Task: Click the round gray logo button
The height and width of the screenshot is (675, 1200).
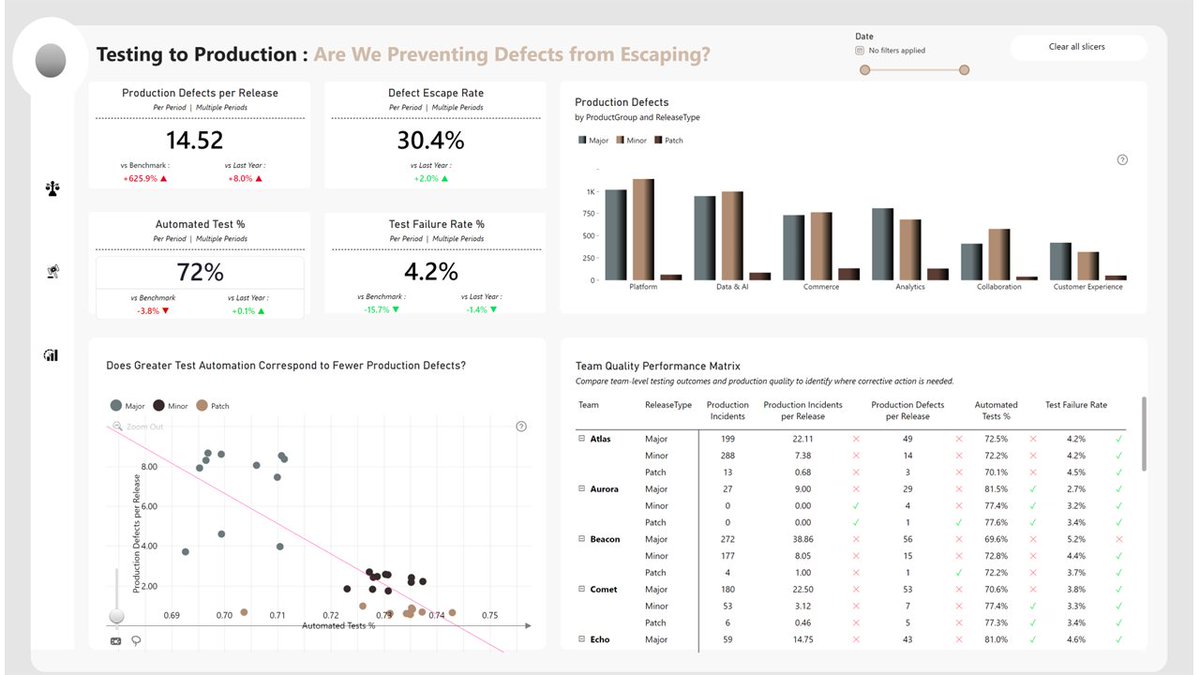Action: pos(50,62)
